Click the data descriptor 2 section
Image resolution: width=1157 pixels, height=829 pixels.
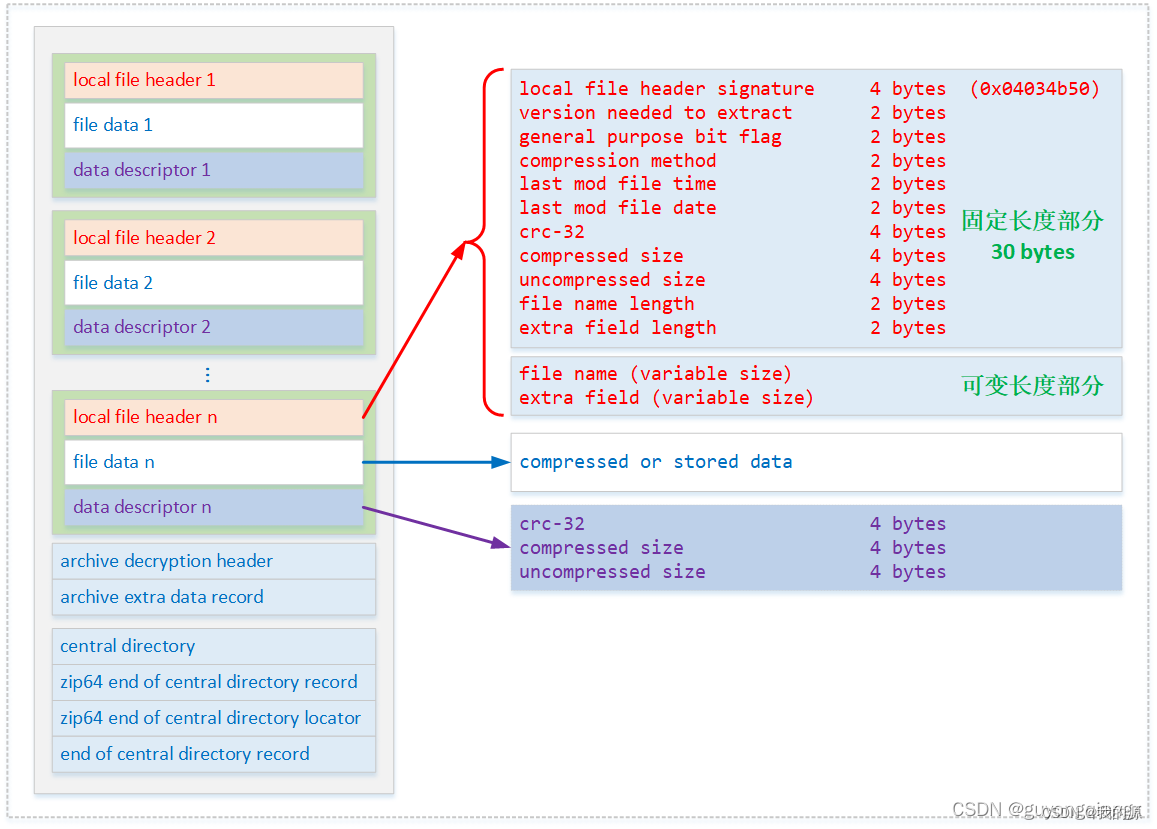[213, 327]
